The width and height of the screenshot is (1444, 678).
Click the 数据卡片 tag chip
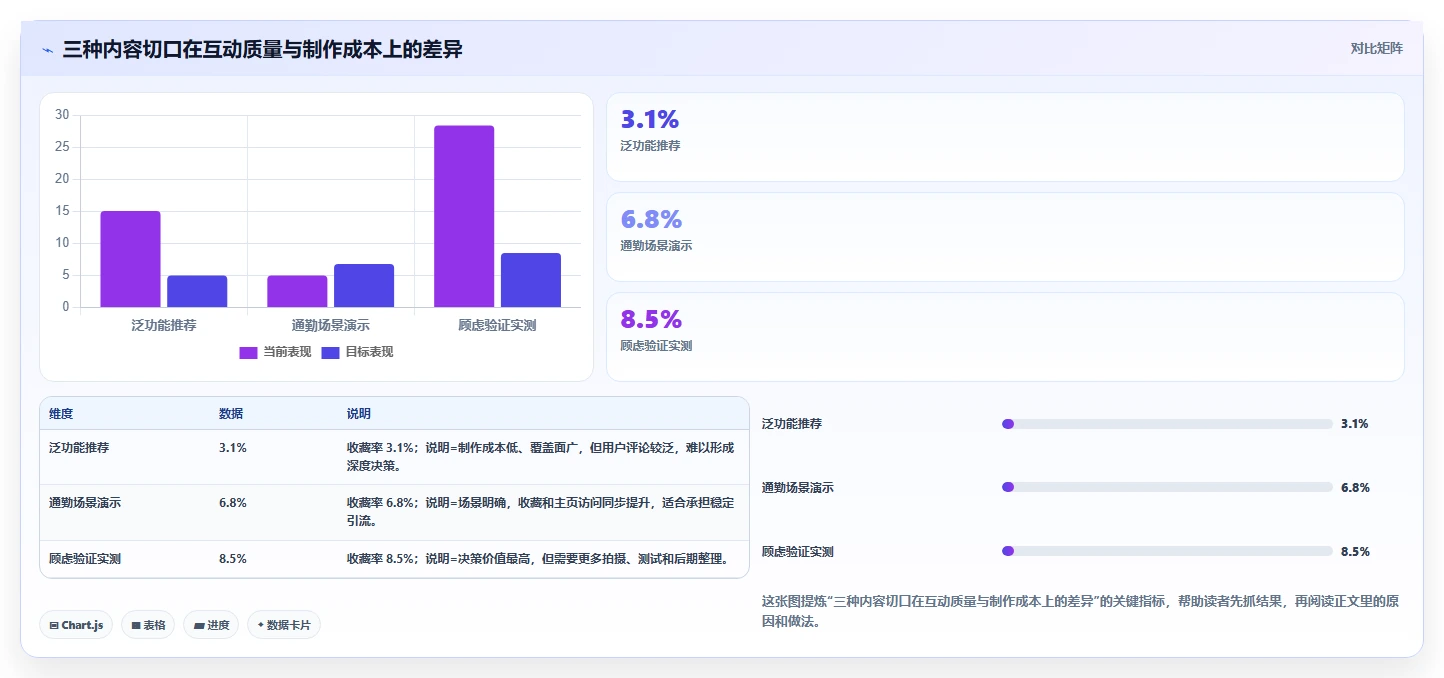284,625
